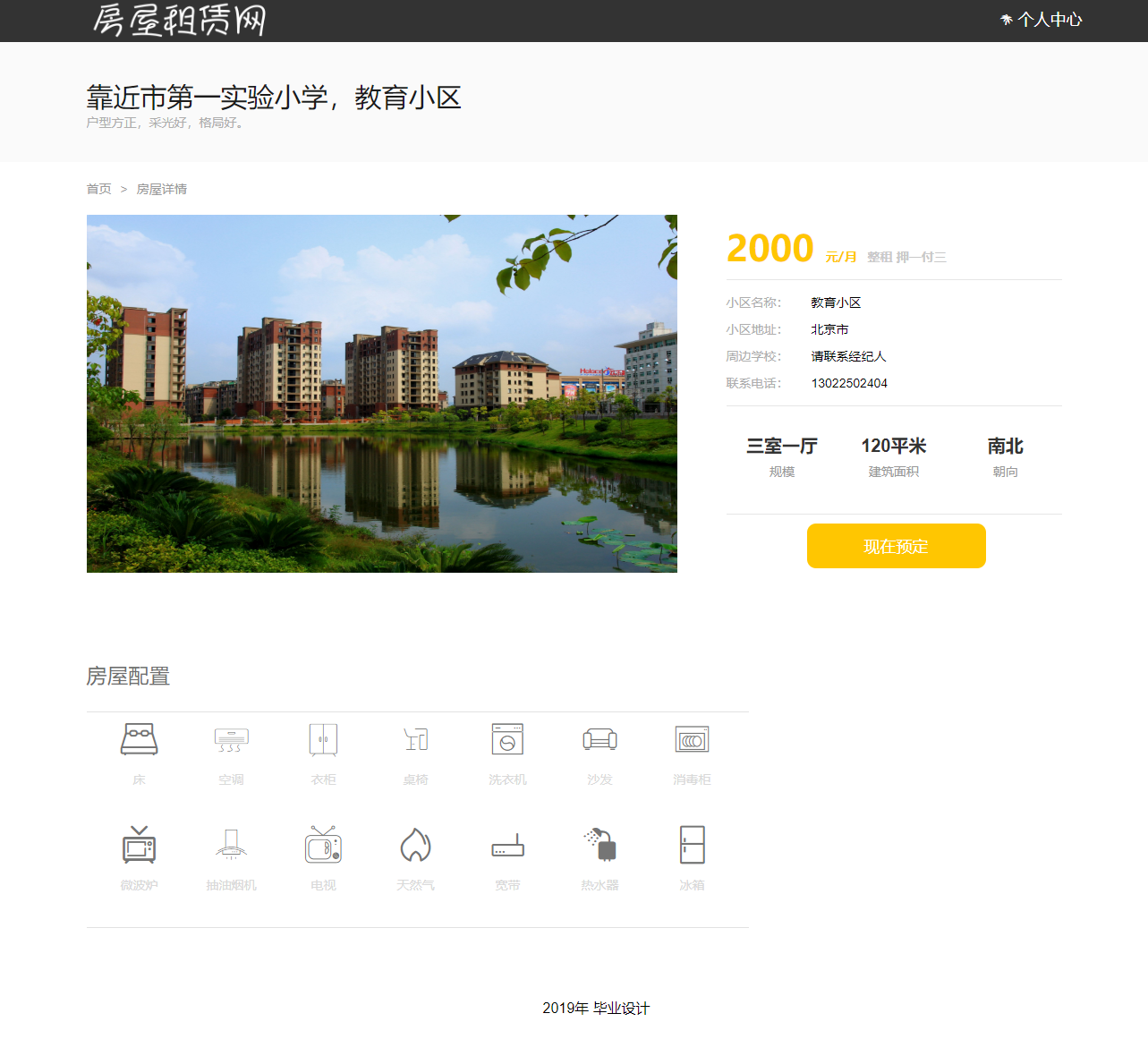
Task: Select the 沙发 (sofa) icon
Action: point(600,739)
